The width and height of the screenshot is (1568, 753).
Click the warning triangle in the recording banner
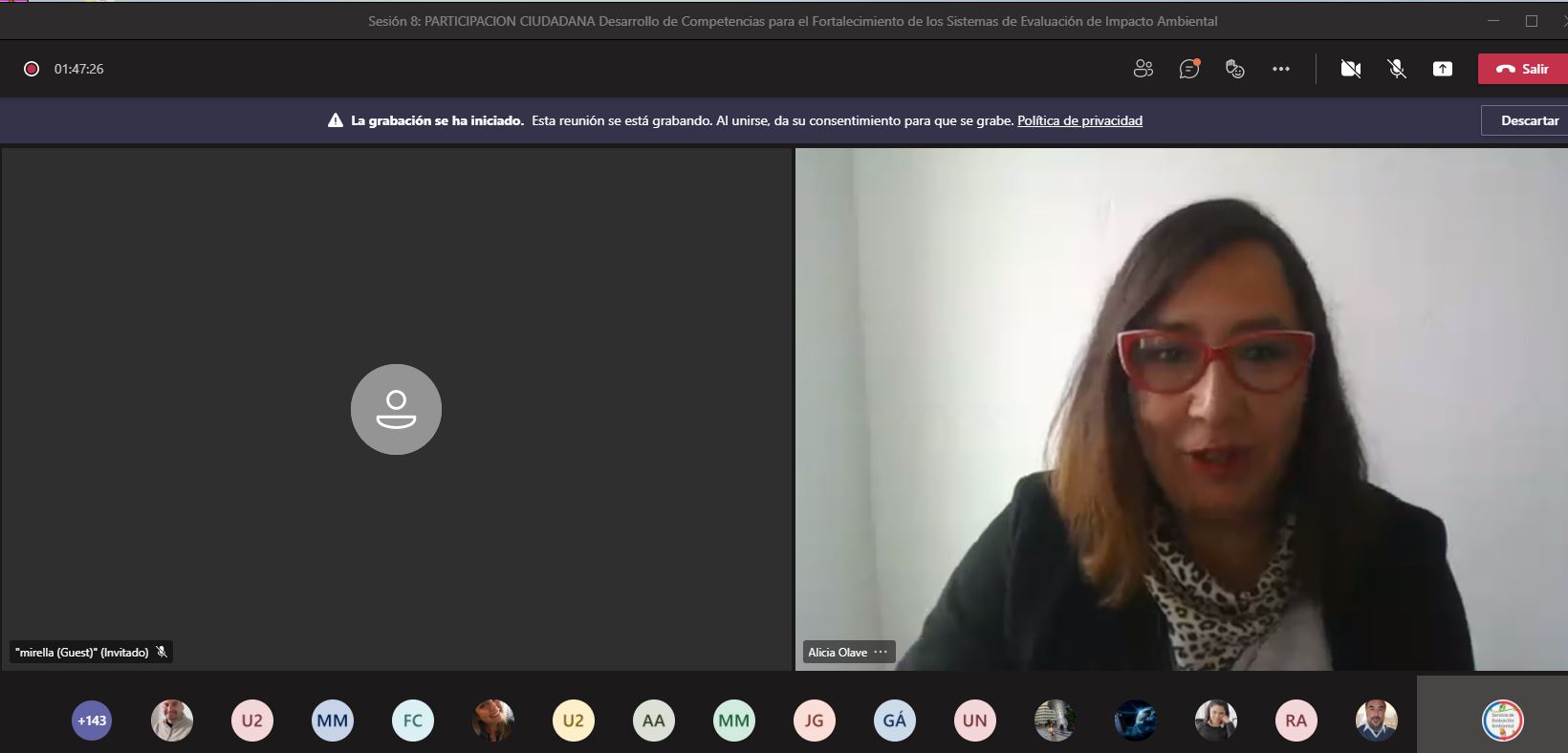click(336, 120)
